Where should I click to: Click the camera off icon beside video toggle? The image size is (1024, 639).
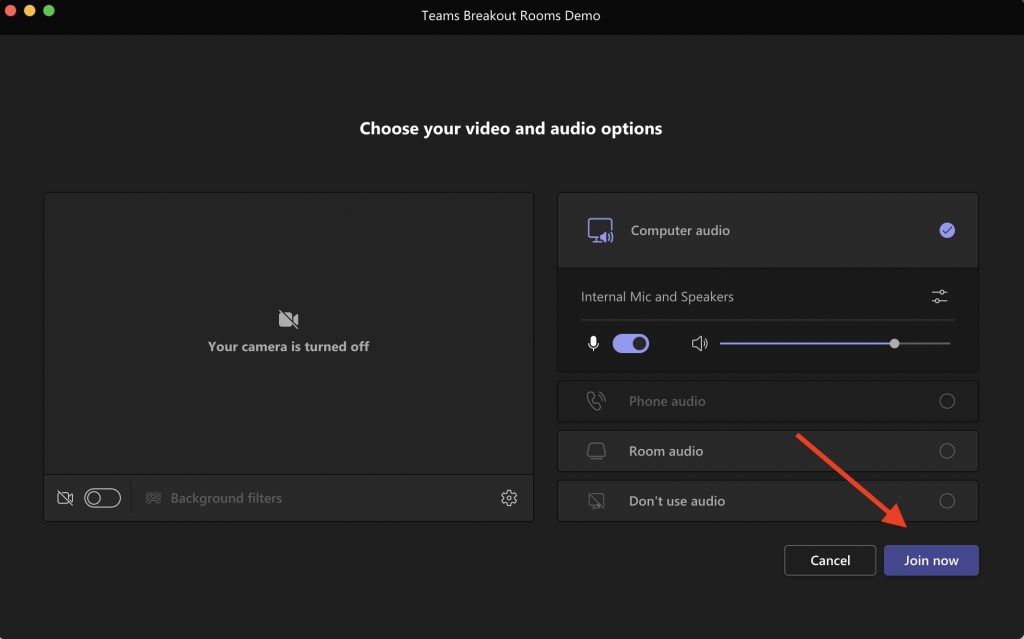(x=66, y=498)
